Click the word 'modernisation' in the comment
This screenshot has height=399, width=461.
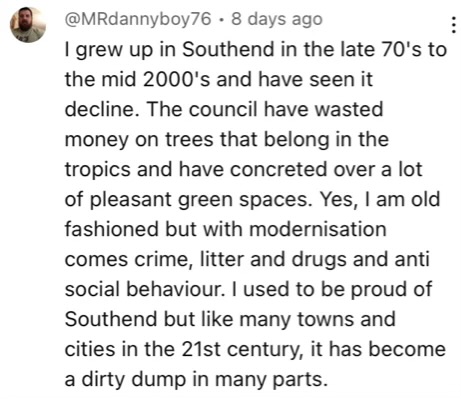click(x=318, y=229)
